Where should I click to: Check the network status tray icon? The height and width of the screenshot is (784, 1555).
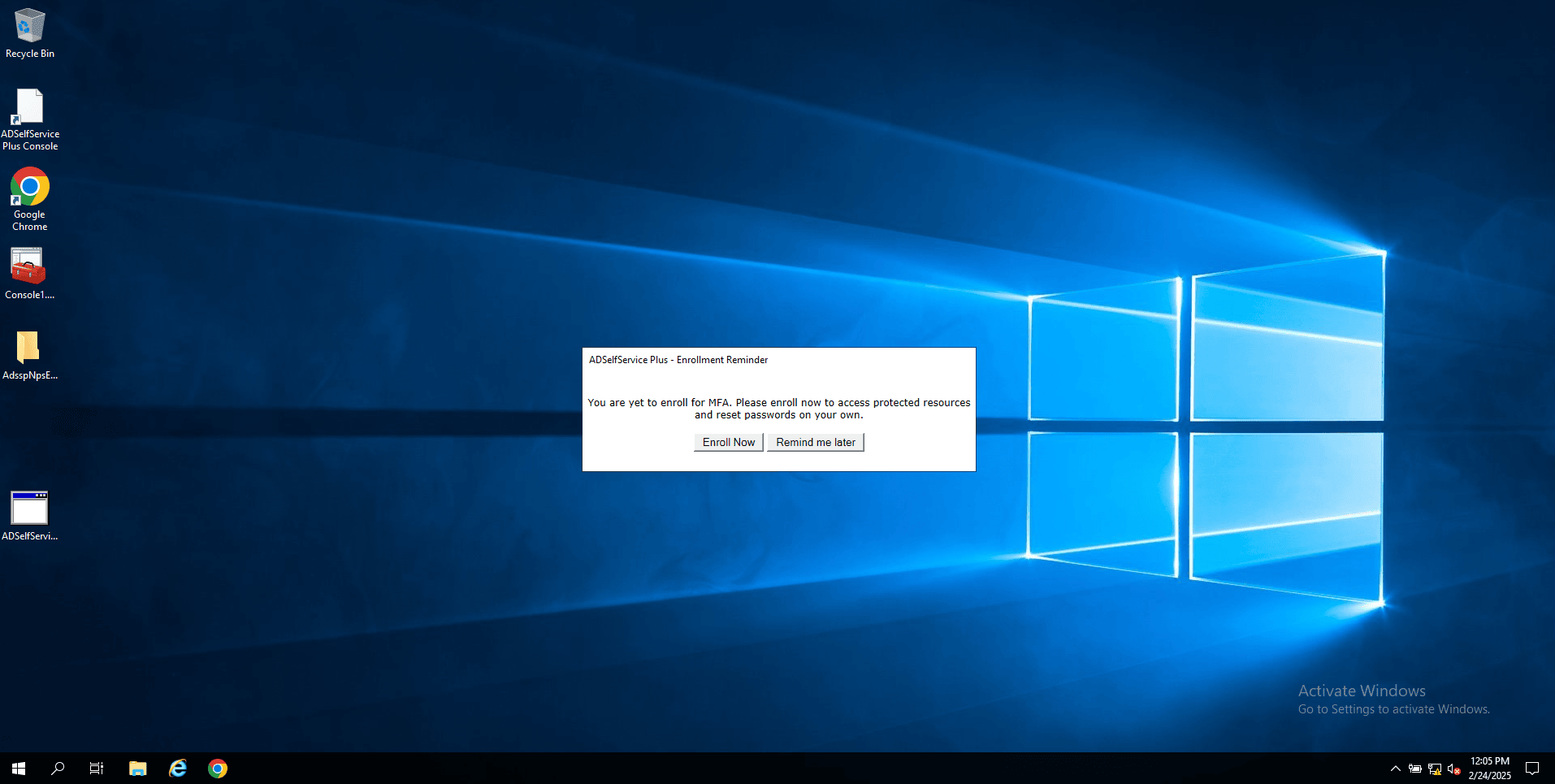1433,769
